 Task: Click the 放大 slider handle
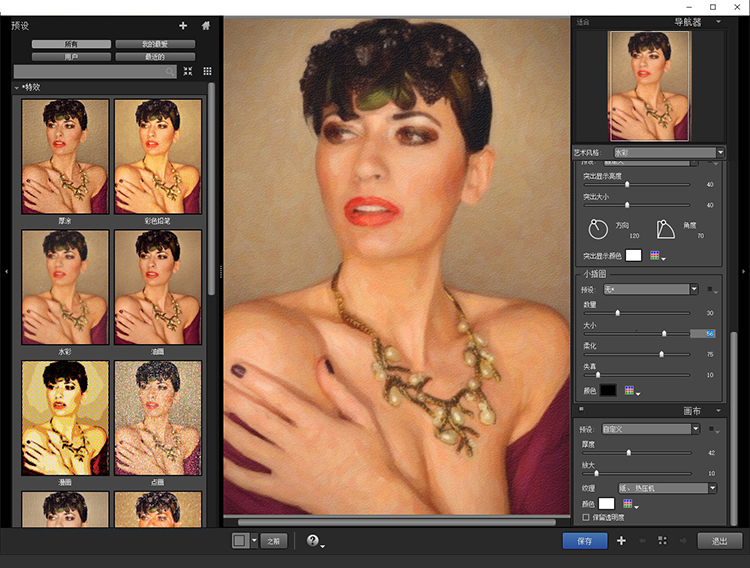596,473
